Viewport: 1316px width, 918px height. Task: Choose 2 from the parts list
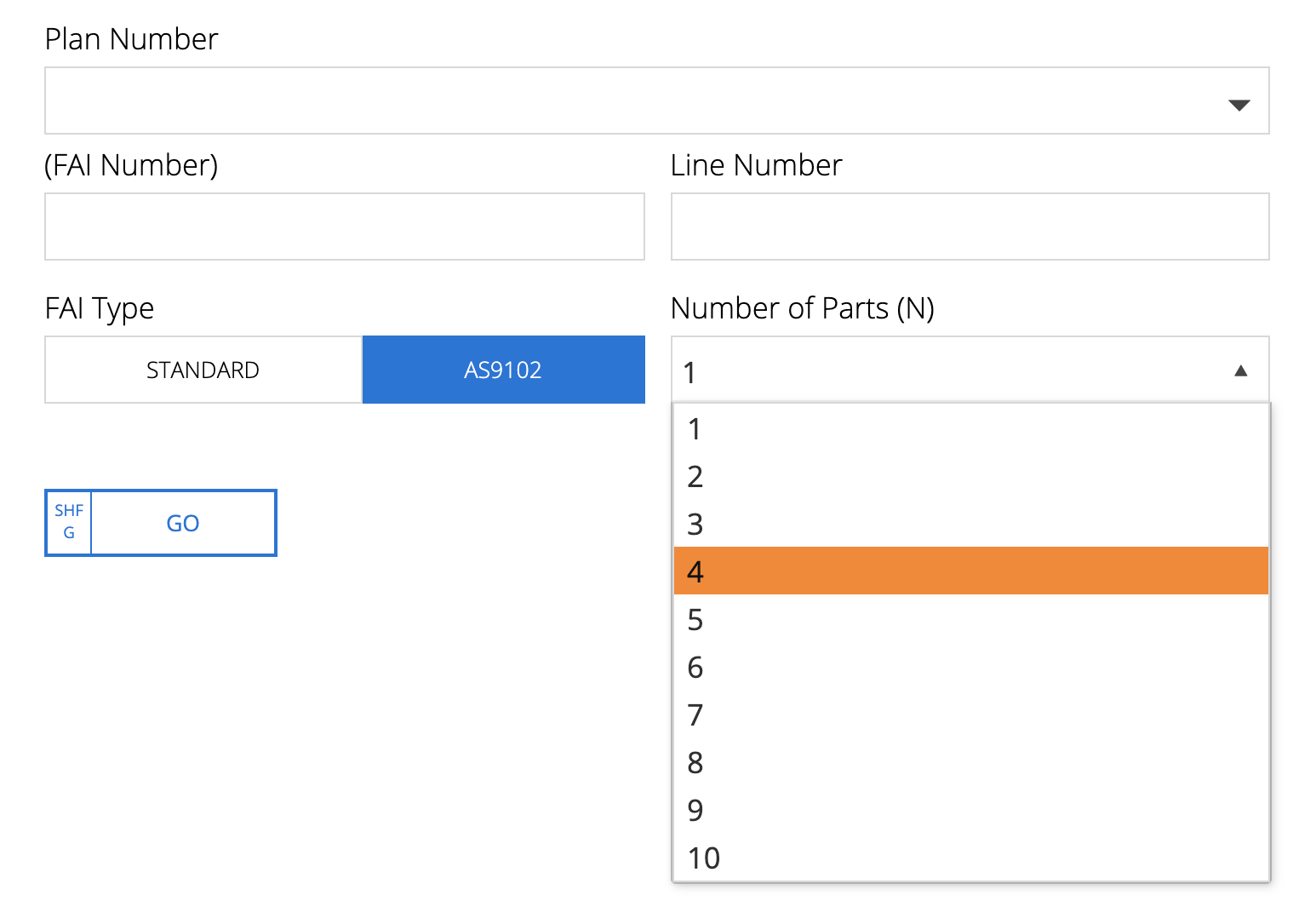(x=970, y=477)
